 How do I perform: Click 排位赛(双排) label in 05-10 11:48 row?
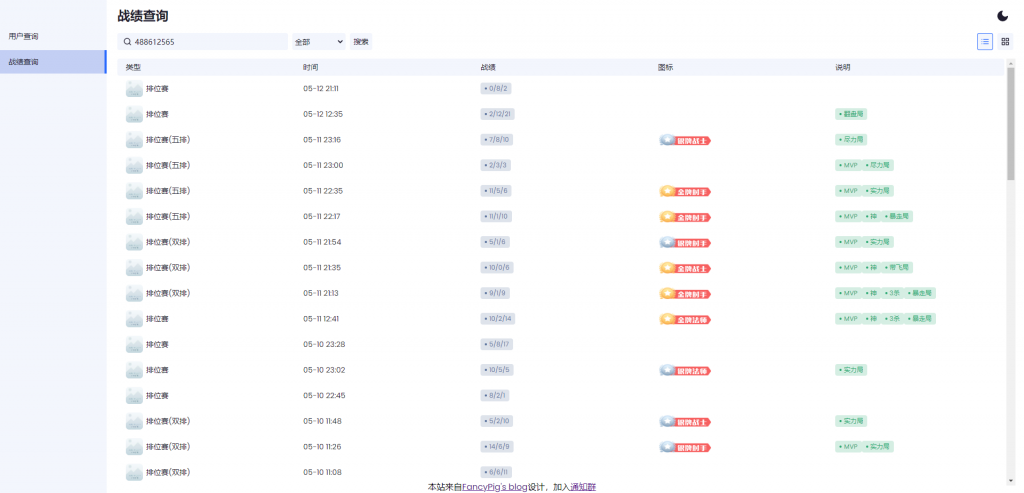[x=168, y=422]
